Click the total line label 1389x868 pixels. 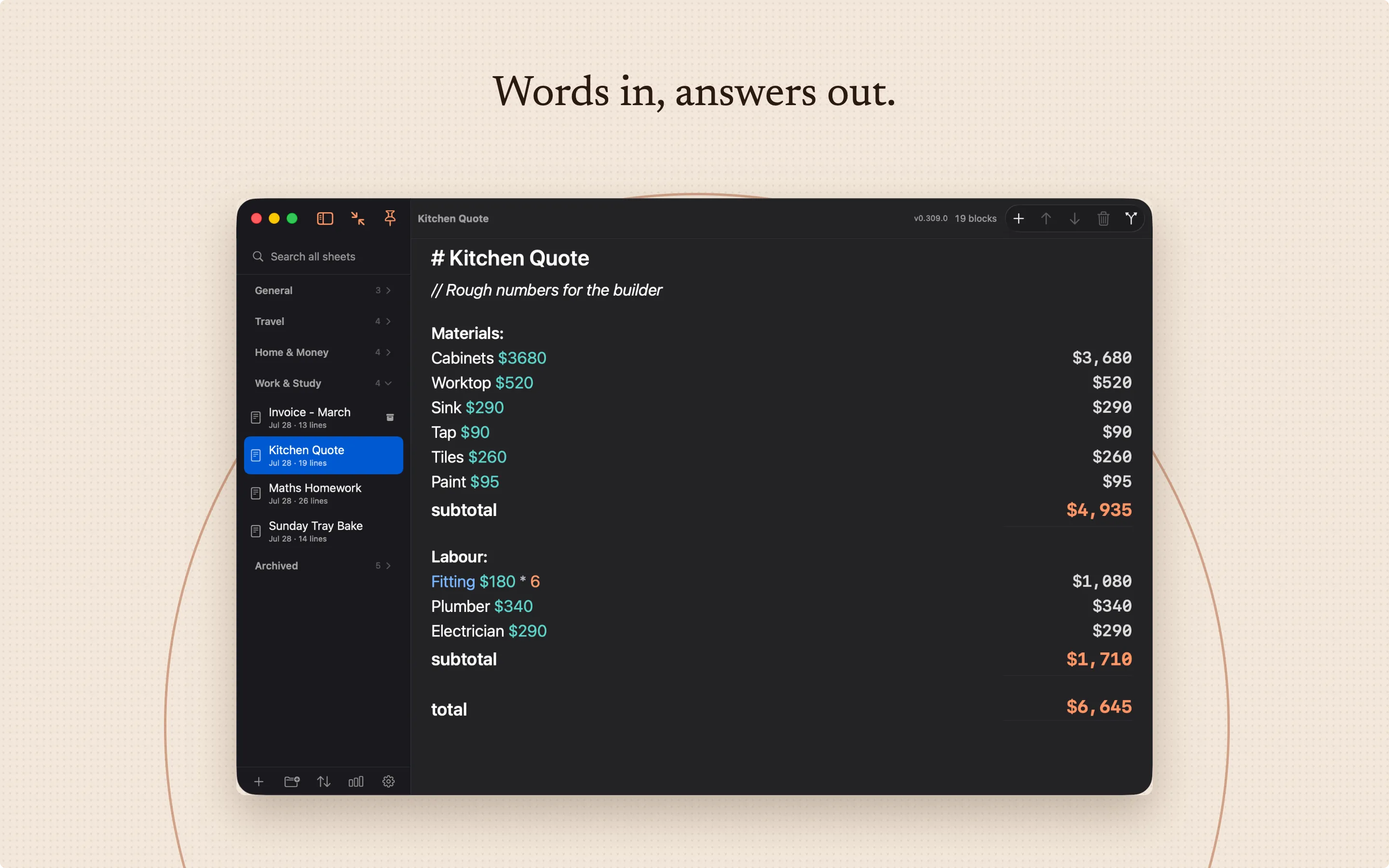click(449, 709)
